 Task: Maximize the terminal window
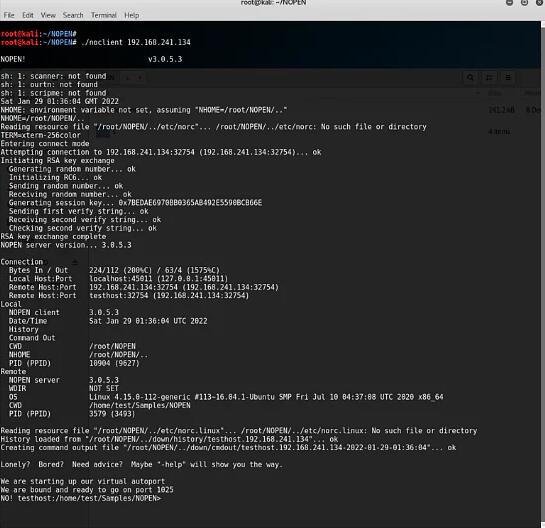click(524, 3)
